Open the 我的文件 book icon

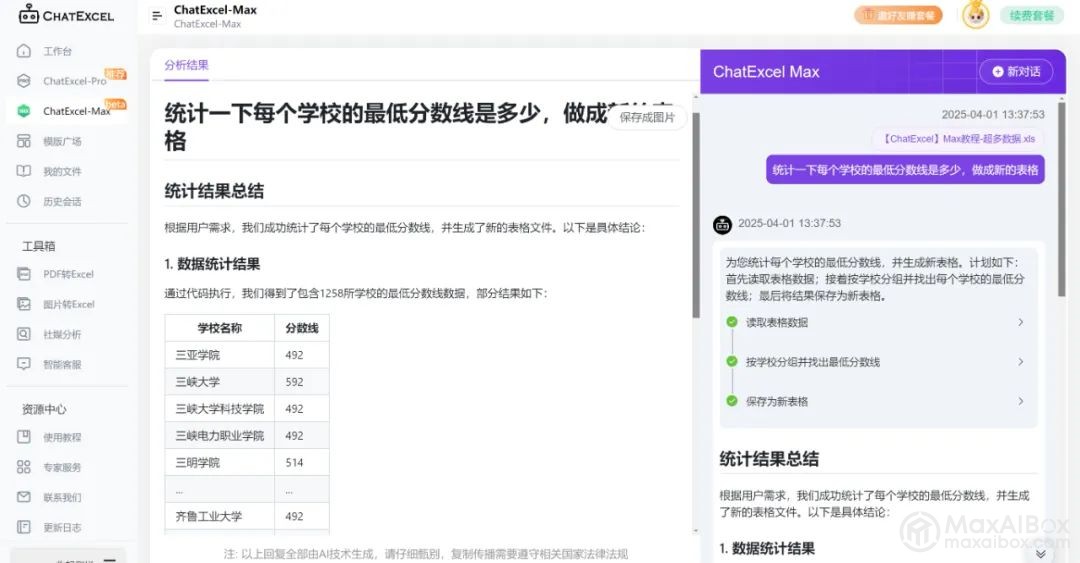click(x=24, y=171)
